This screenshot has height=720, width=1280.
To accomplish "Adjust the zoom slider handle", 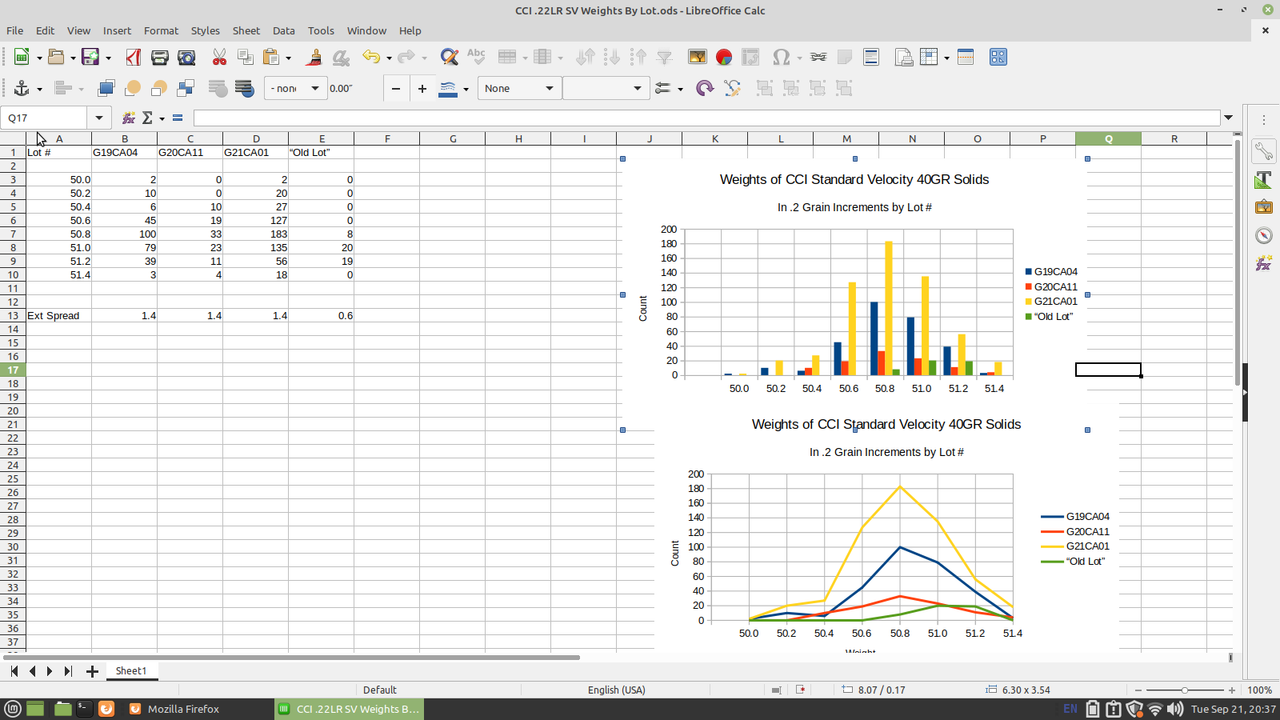I will [x=1185, y=690].
